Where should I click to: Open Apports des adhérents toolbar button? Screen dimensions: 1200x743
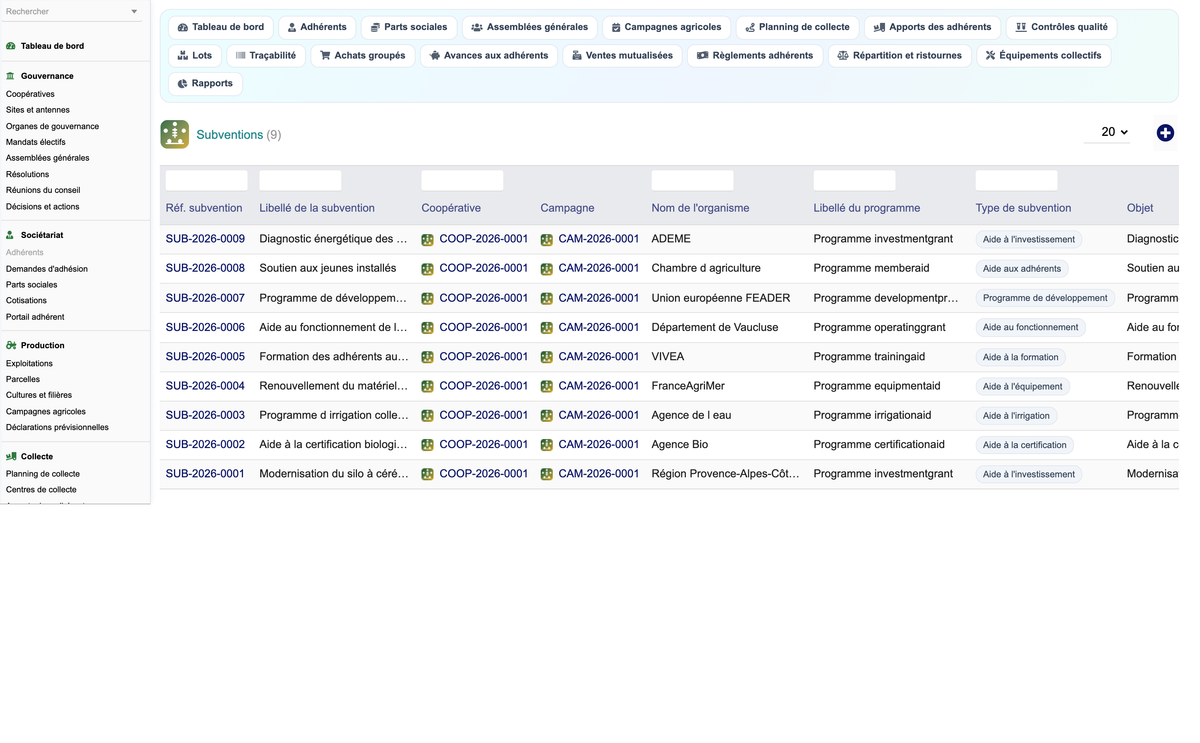(932, 27)
